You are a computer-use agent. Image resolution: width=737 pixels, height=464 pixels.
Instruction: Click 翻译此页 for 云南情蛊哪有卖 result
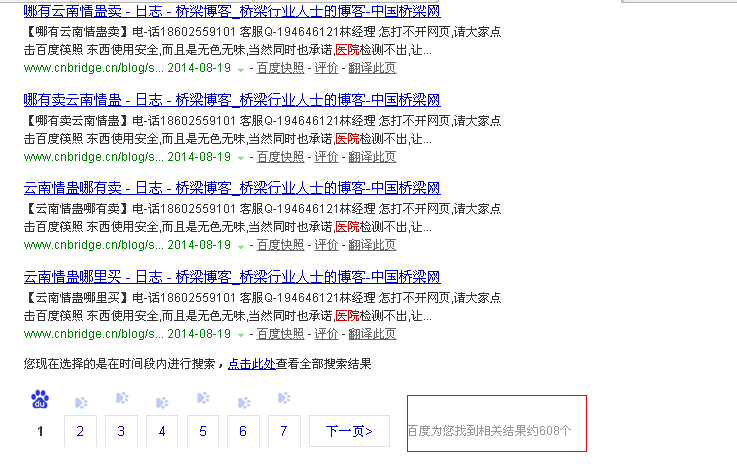(372, 245)
